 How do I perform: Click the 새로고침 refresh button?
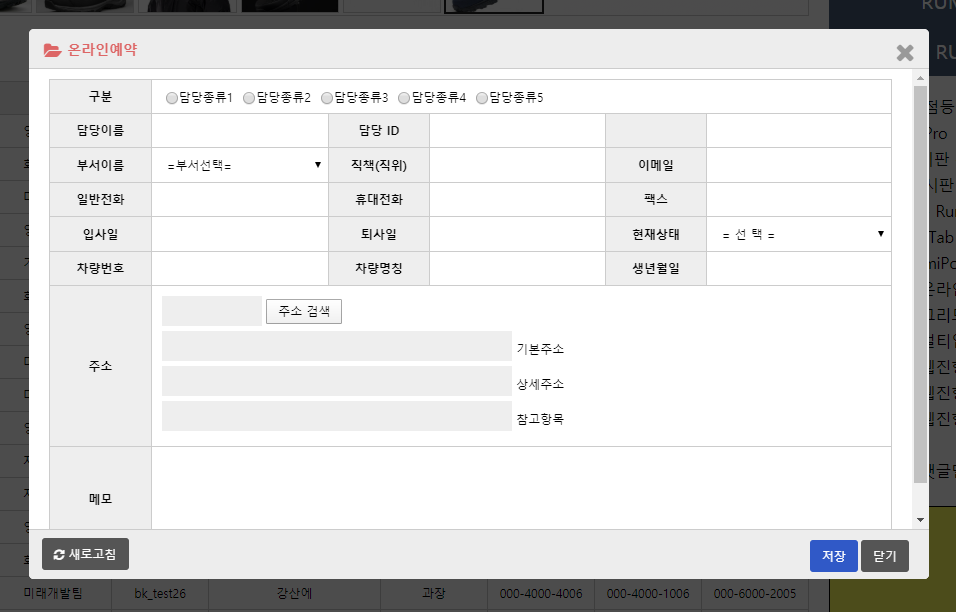pos(85,554)
